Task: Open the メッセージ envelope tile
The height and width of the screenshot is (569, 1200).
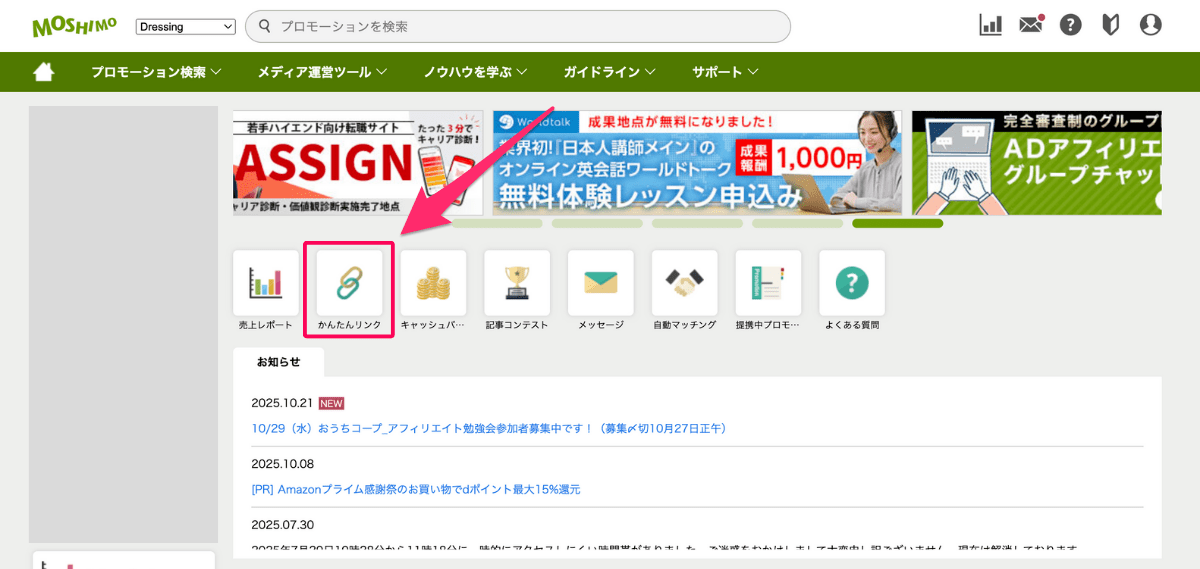Action: tap(601, 283)
